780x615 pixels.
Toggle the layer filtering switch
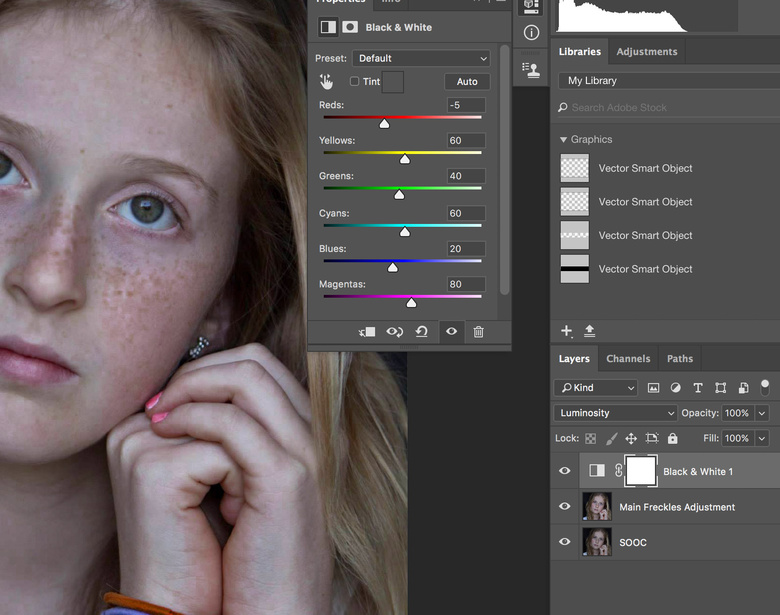coord(765,387)
